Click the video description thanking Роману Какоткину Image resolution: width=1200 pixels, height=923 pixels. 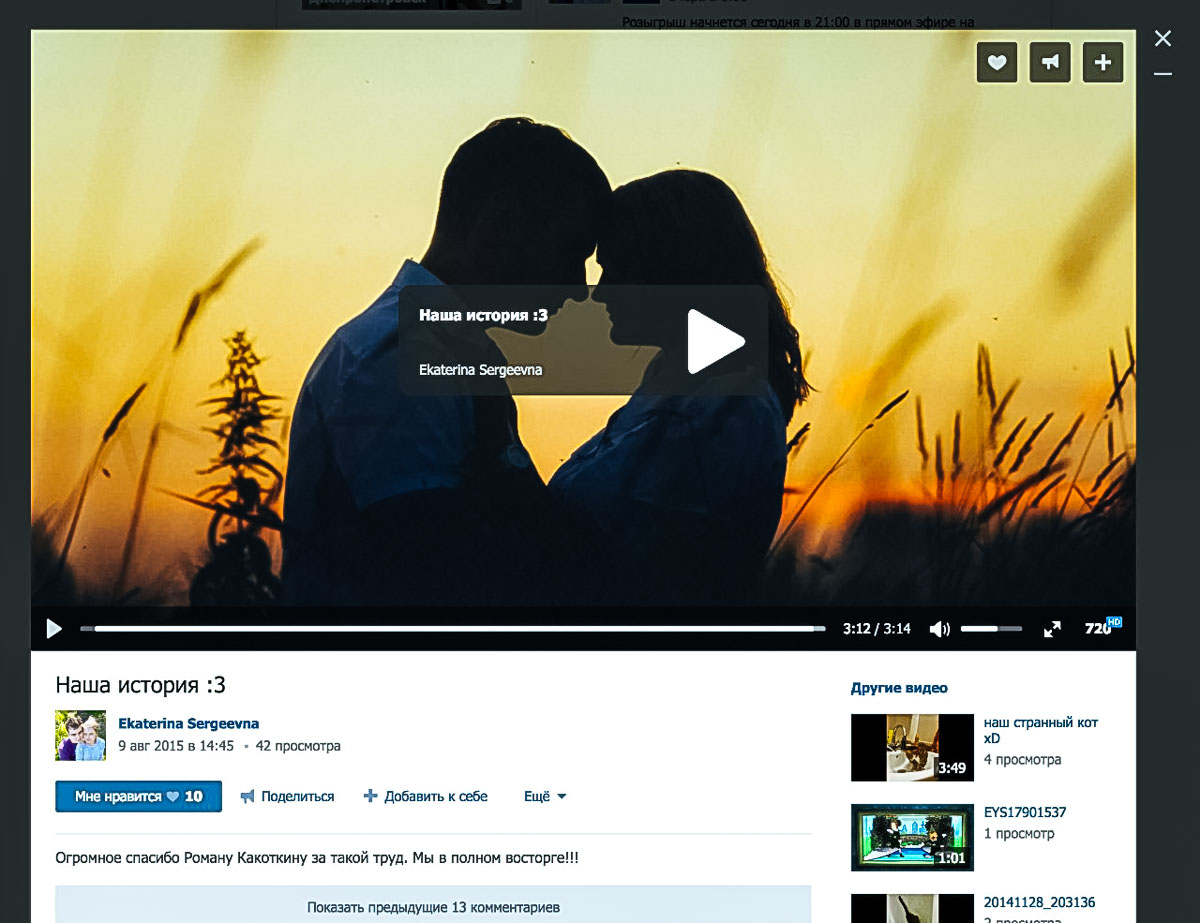[317, 858]
